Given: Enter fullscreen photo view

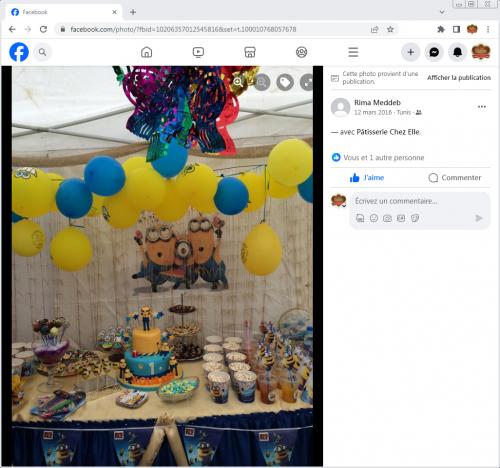Looking at the screenshot, I should tap(307, 82).
